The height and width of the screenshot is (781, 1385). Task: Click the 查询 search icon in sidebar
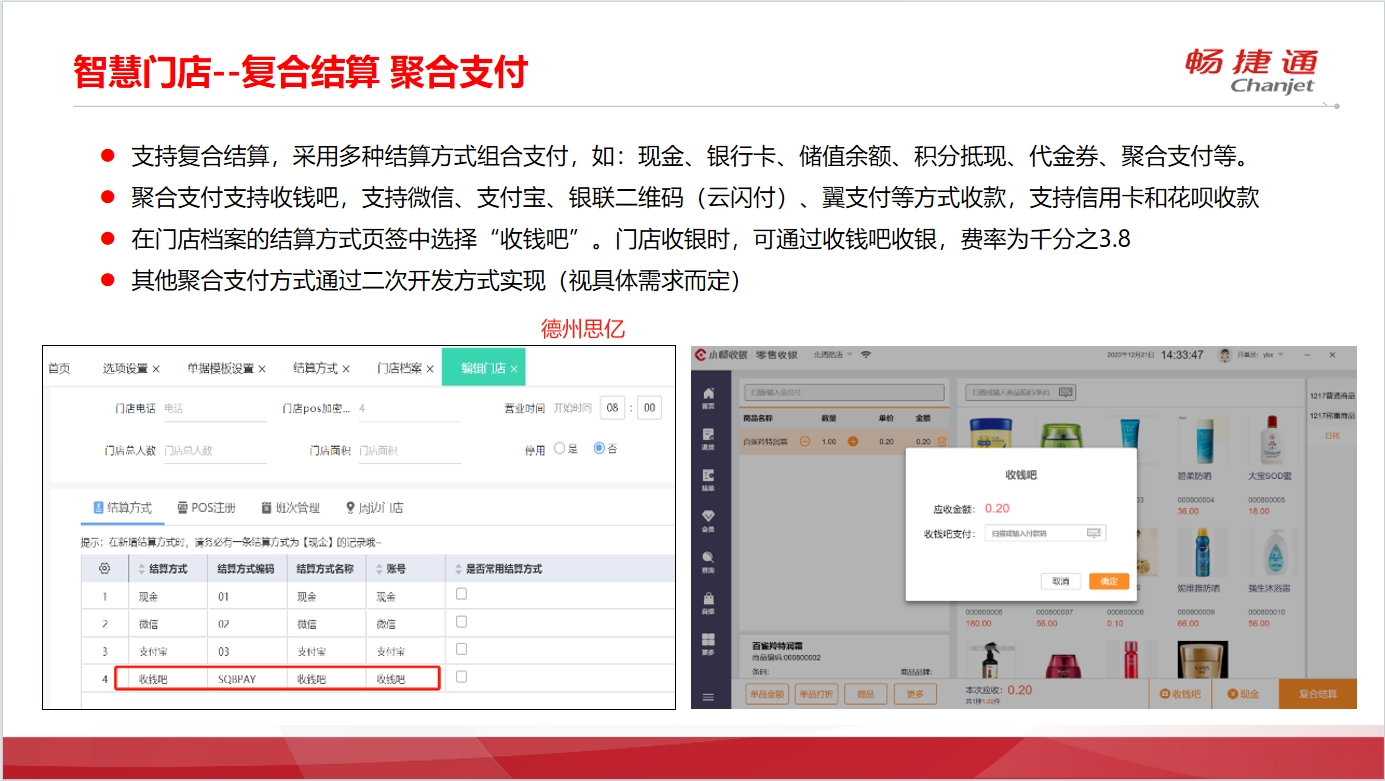(x=709, y=559)
